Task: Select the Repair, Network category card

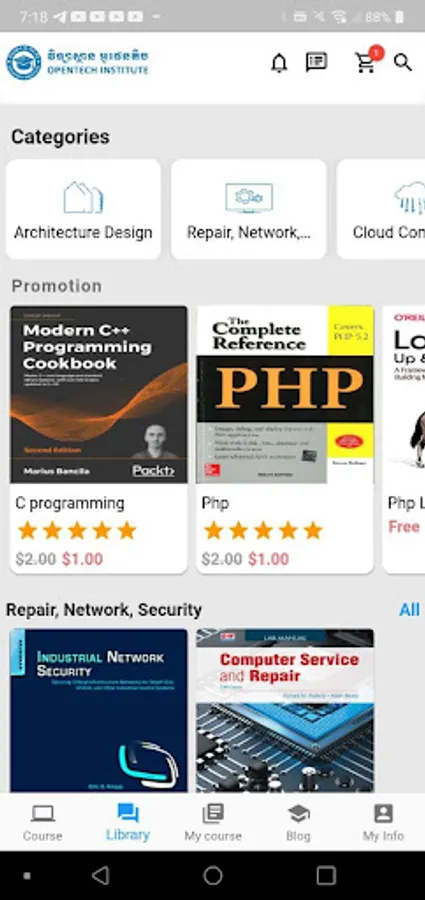Action: [x=249, y=209]
